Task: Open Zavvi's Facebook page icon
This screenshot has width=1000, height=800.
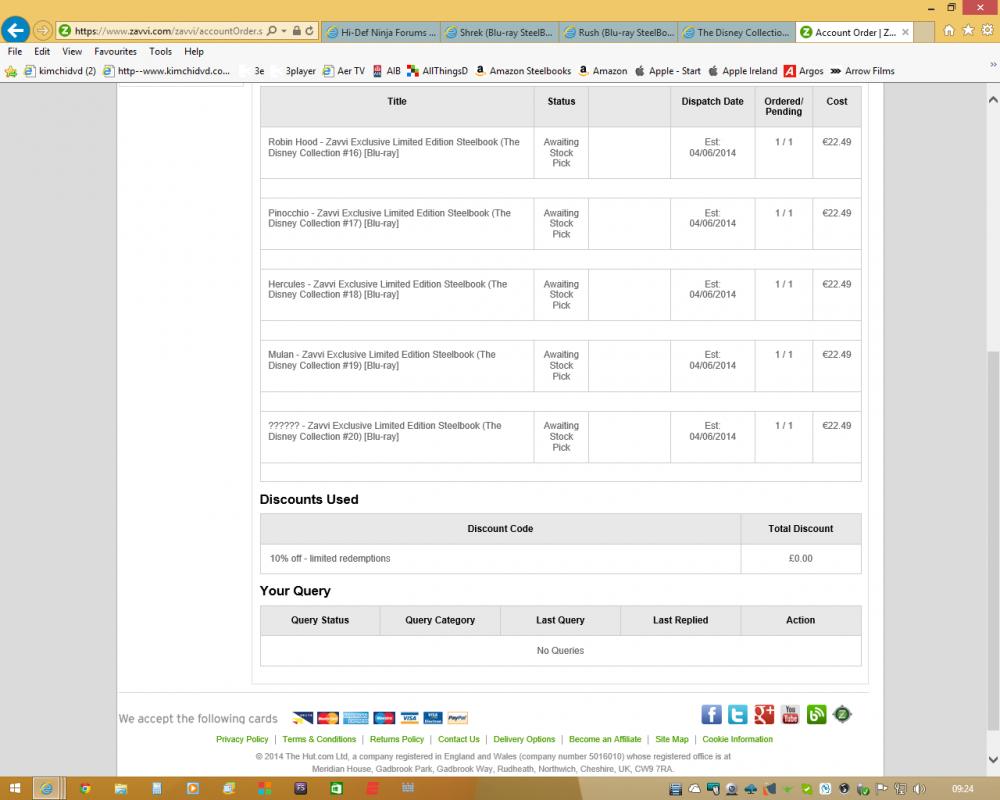Action: 712,715
